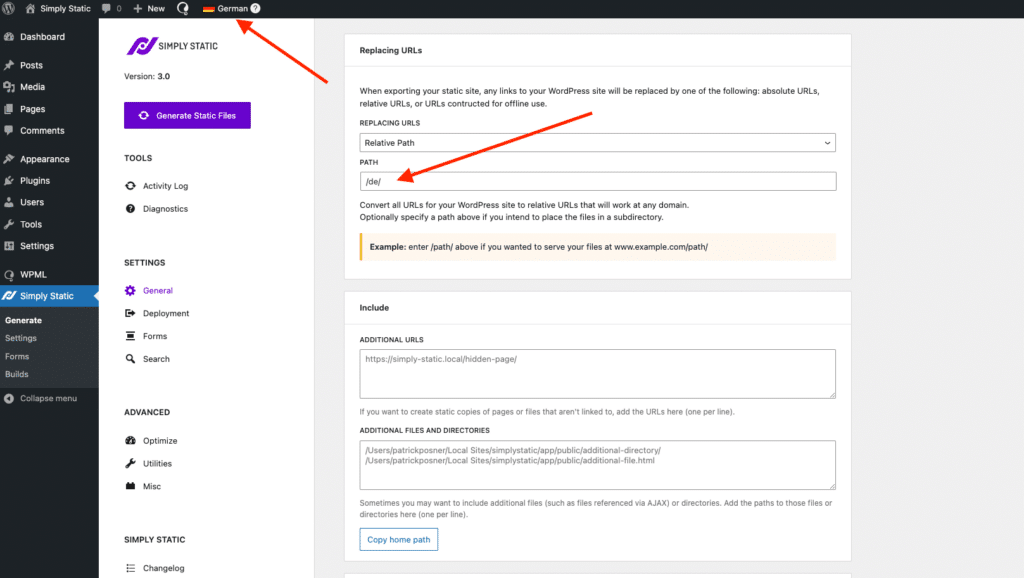Open the Optimize settings link
1024x578 pixels.
[x=160, y=441]
